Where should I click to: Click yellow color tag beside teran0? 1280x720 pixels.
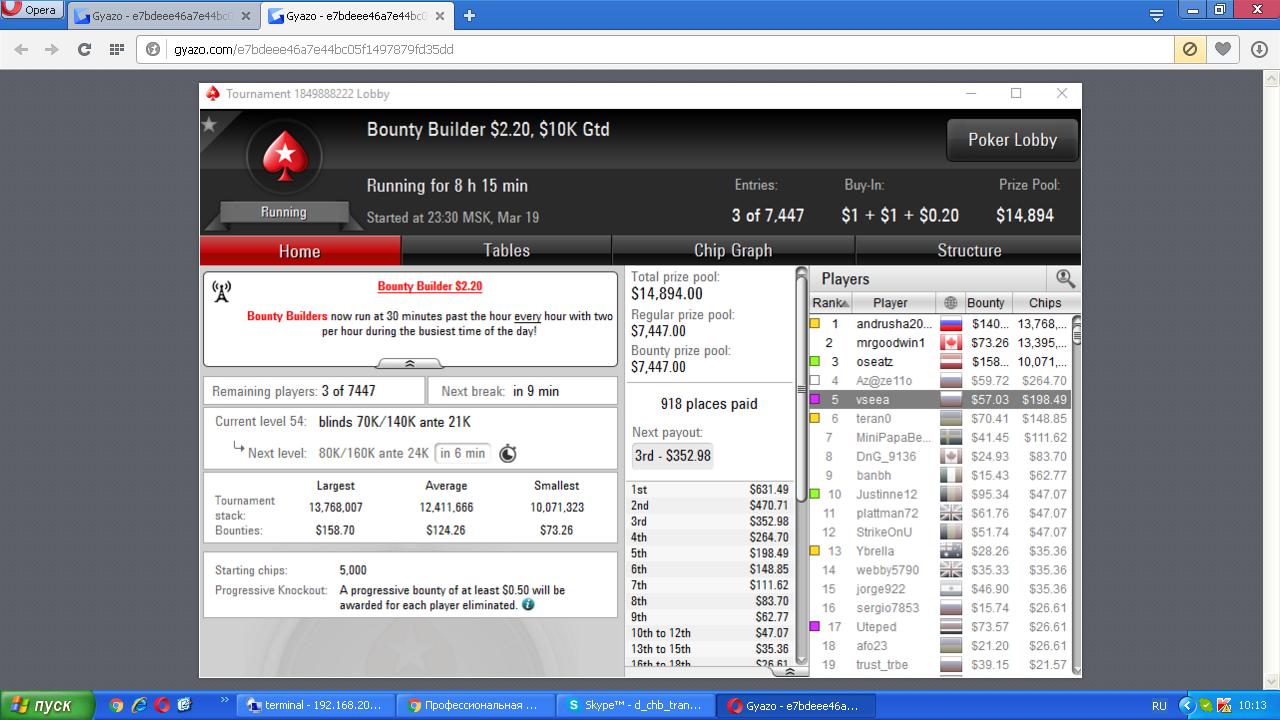coord(815,418)
